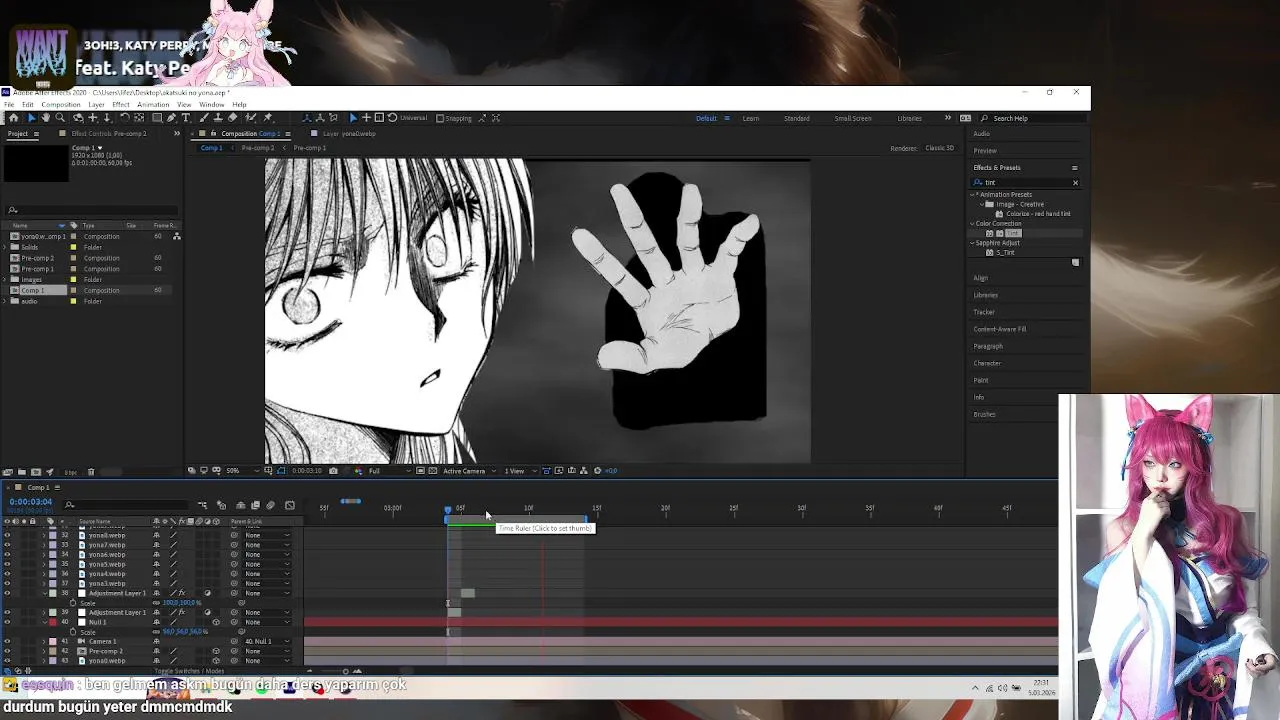Screen dimensions: 1280x720
Task: Open the Window menu
Action: [211, 105]
